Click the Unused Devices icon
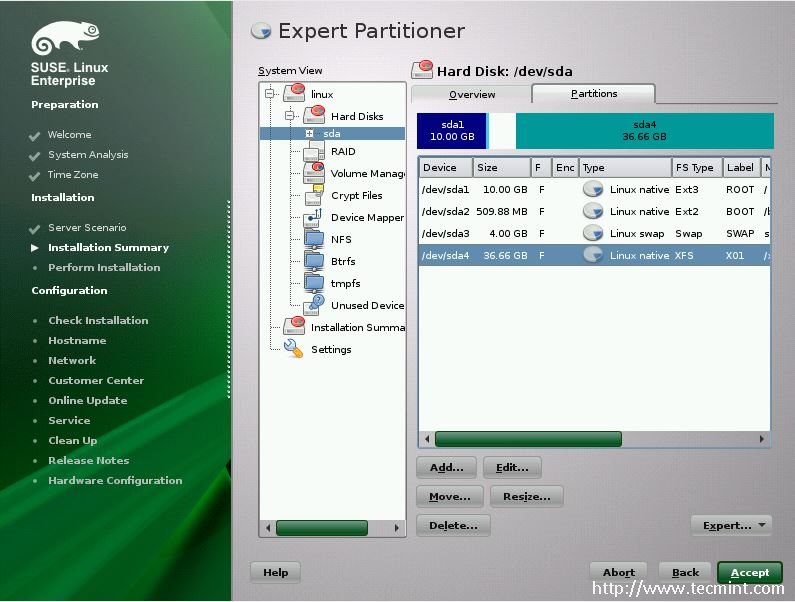This screenshot has width=795, height=602. pos(314,305)
